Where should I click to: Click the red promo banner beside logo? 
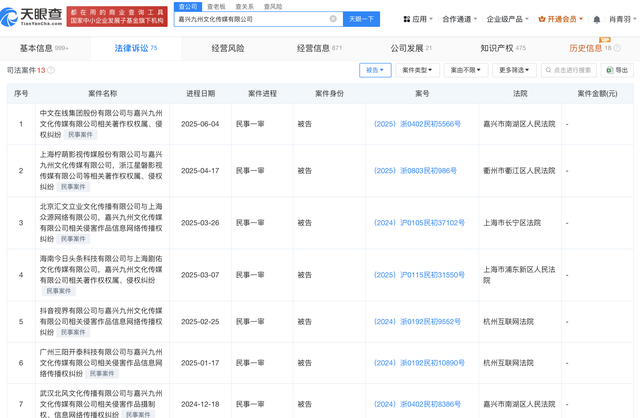117,16
